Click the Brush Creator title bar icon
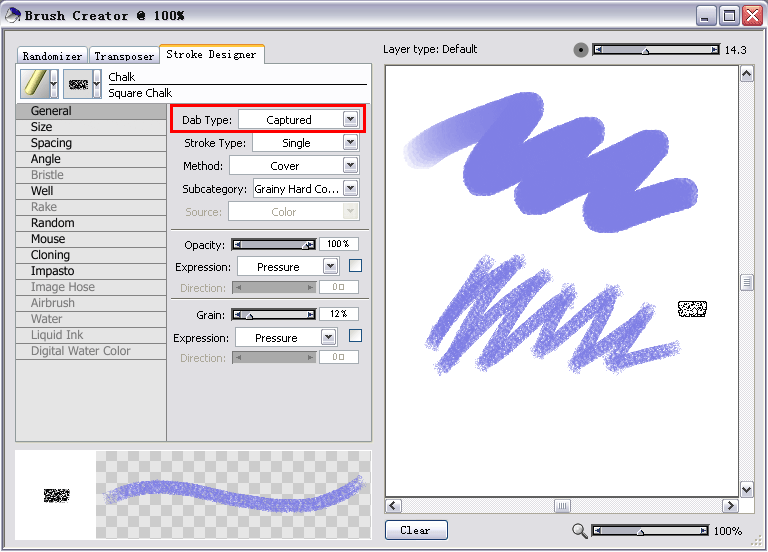 (12, 15)
